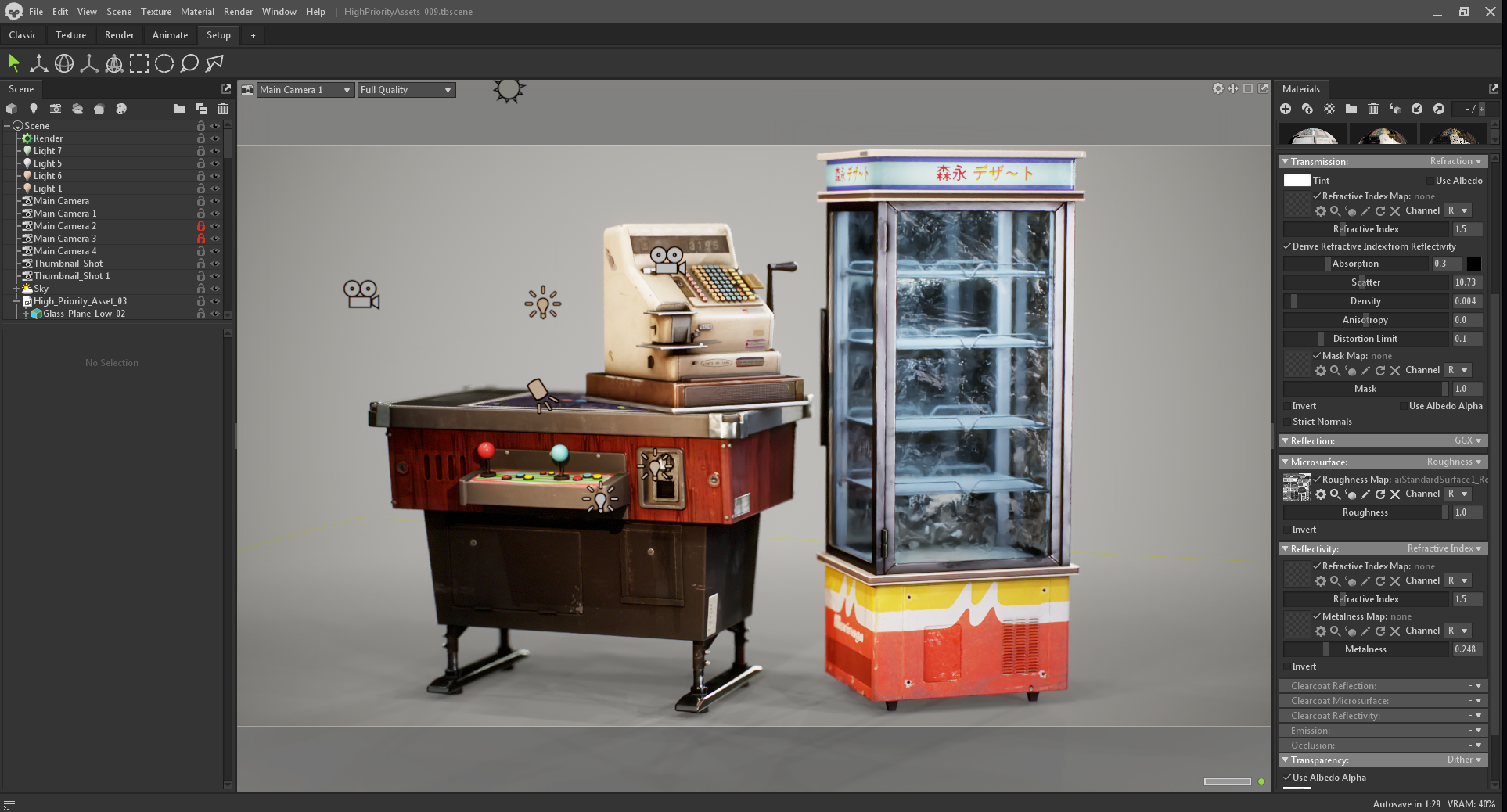Open the Texture menu
1507x812 pixels.
point(156,12)
